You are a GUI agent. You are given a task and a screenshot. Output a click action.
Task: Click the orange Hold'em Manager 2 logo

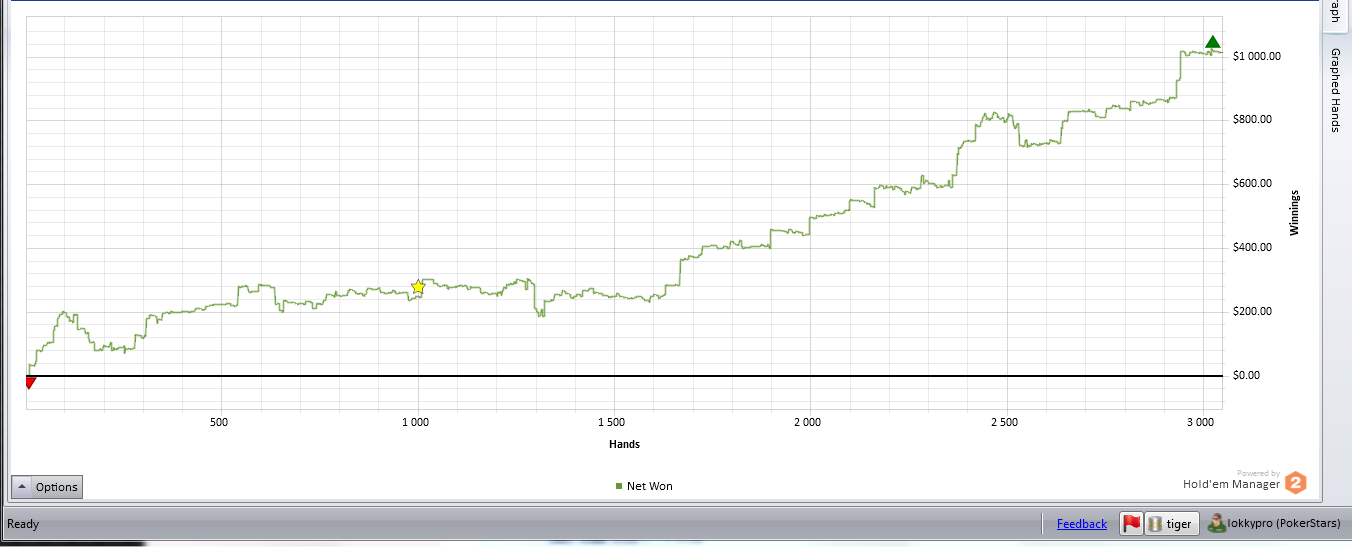click(x=1296, y=483)
